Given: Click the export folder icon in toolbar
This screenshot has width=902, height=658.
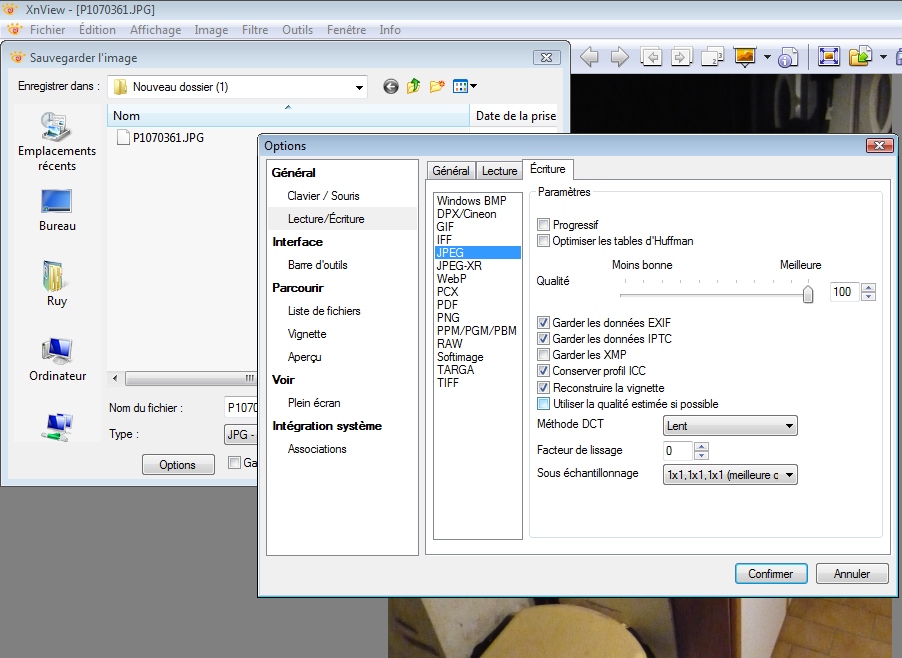Looking at the screenshot, I should 861,57.
